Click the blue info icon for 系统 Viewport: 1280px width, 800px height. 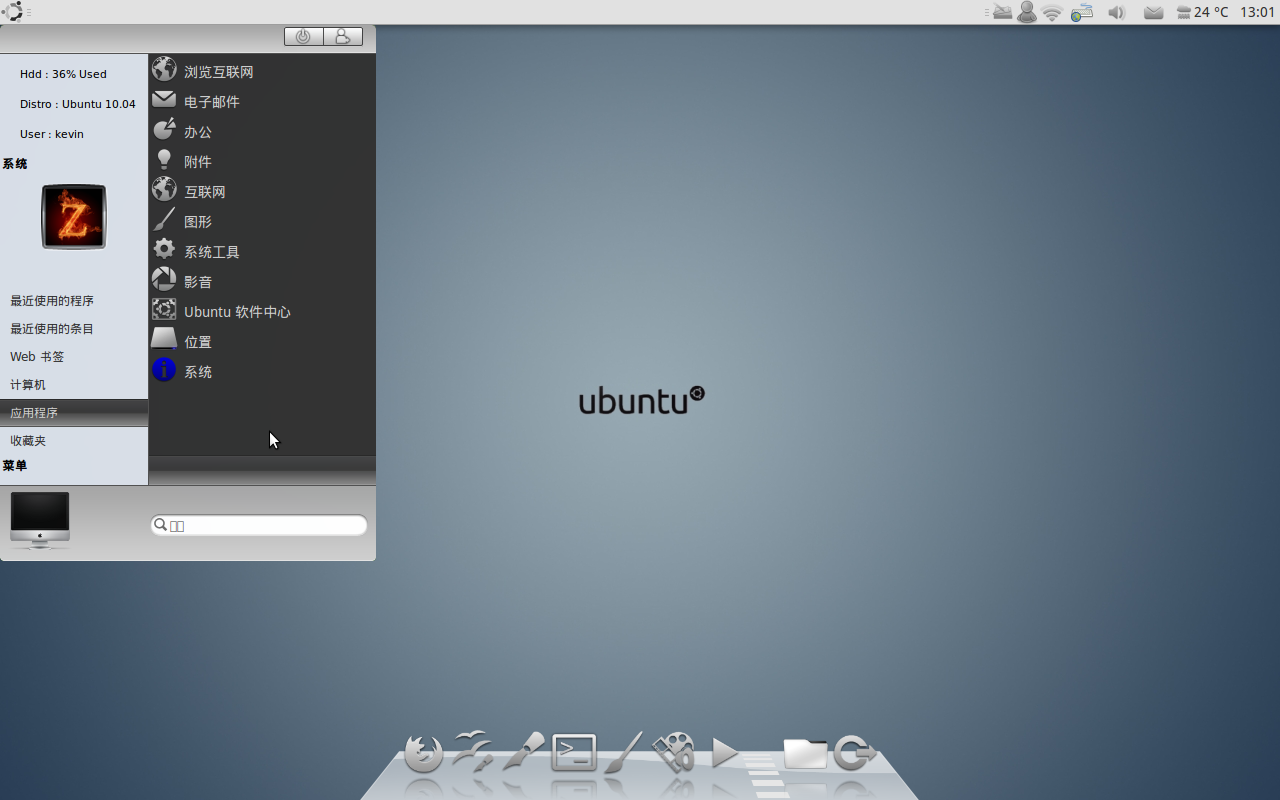point(164,370)
